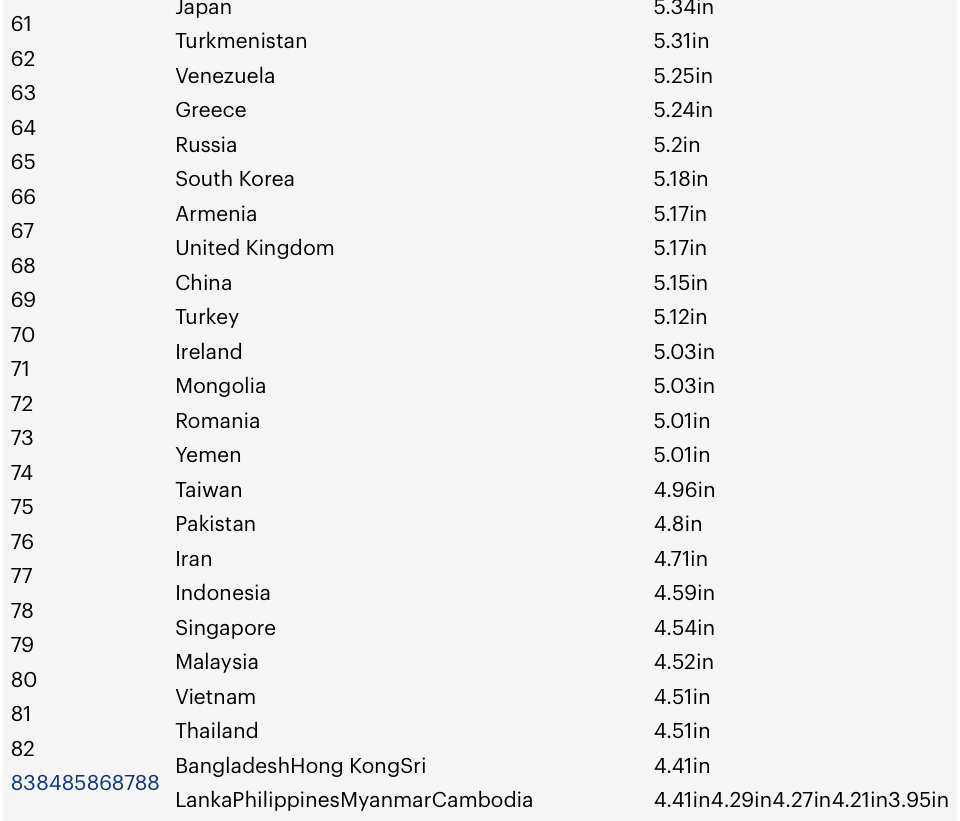The width and height of the screenshot is (960, 821).
Task: Click the blue rank numbers link 838485868788
Action: [85, 783]
